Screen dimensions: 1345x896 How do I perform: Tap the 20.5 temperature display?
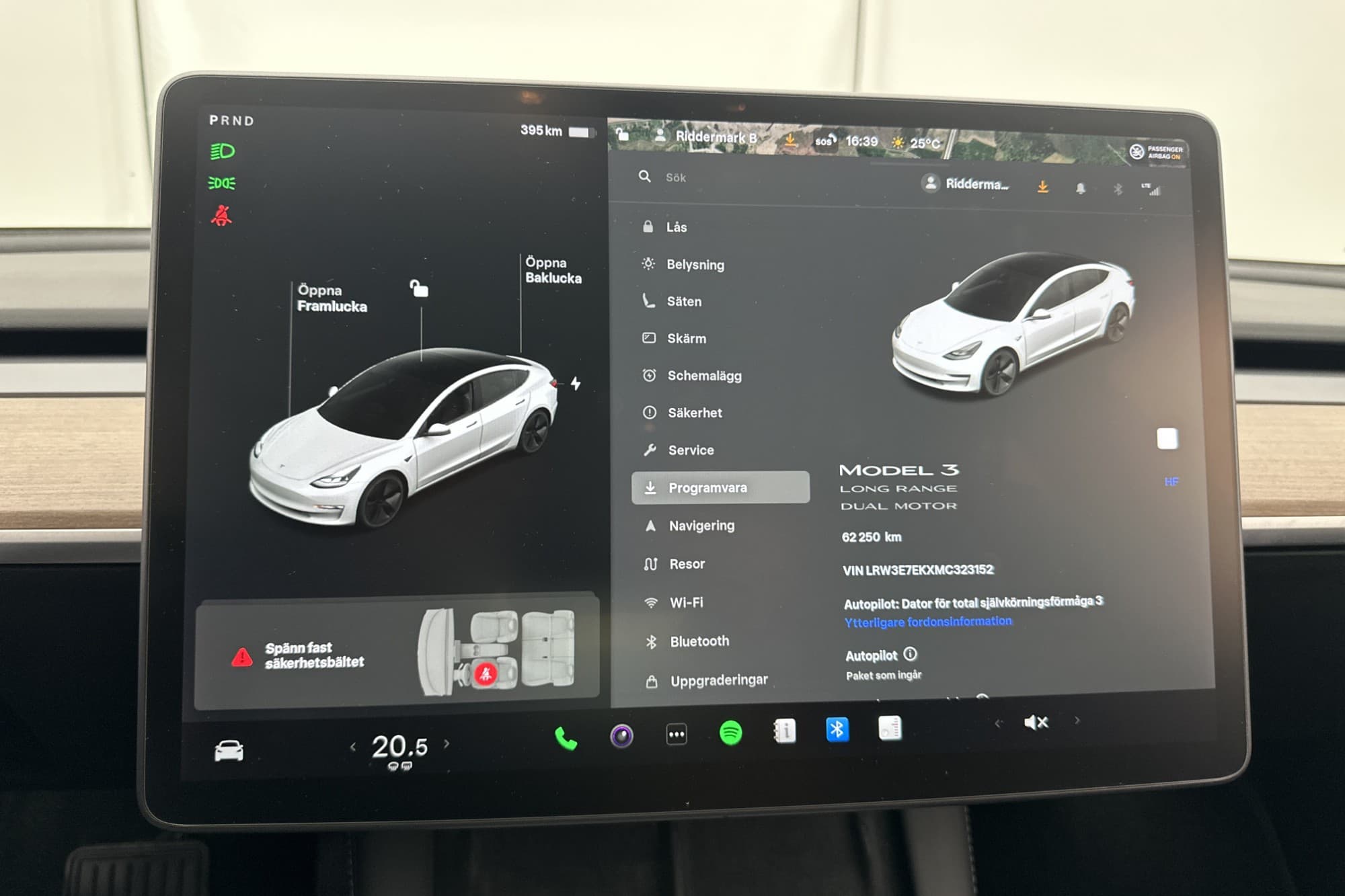pyautogui.click(x=399, y=747)
